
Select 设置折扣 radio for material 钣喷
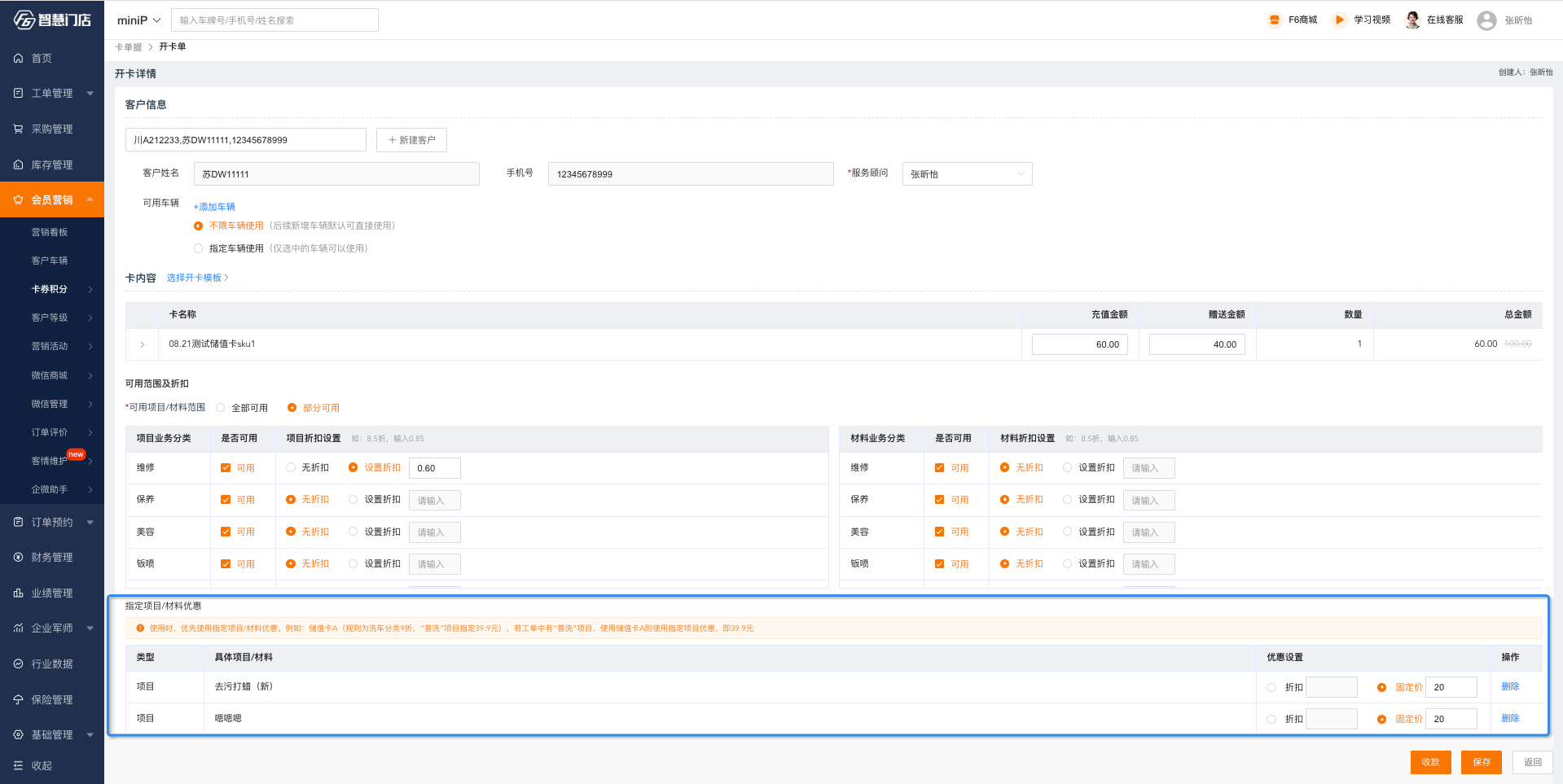pos(1067,563)
